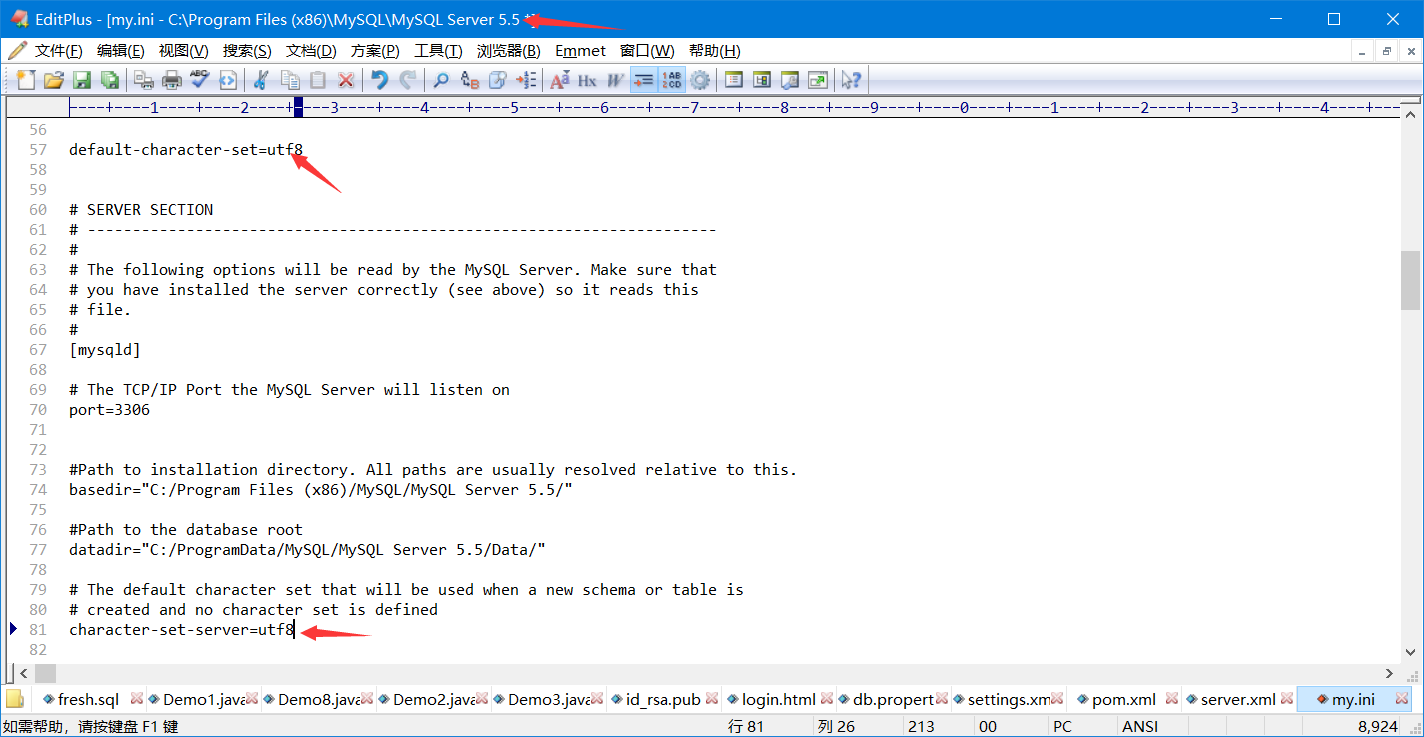Click the ANSI encoding status entry

pos(1141,727)
